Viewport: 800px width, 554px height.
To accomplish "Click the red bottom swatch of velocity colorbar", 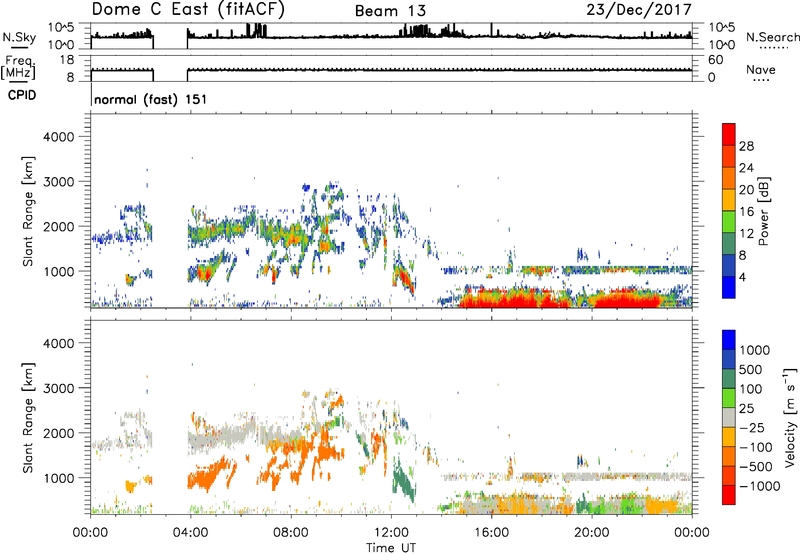I will pyautogui.click(x=729, y=495).
